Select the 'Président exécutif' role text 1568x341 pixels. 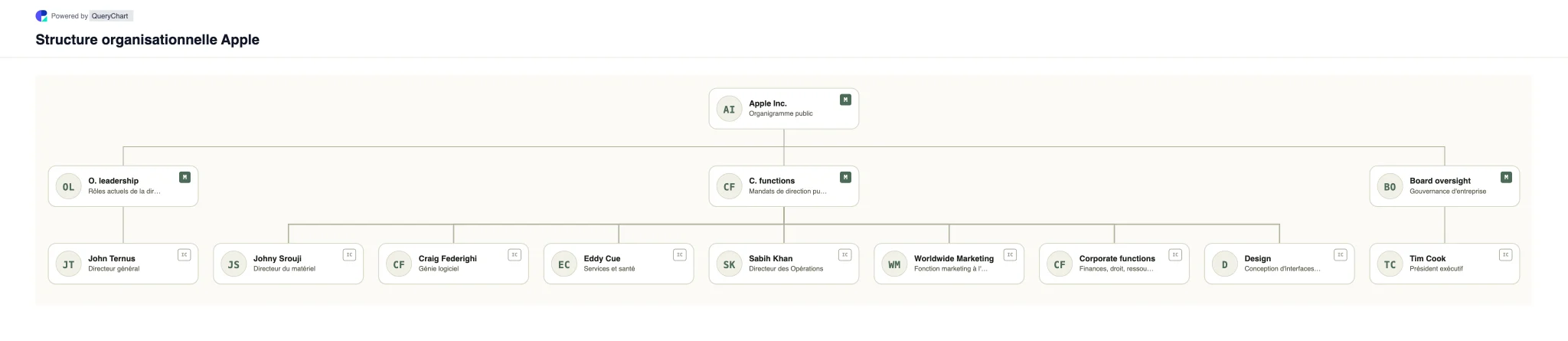(1436, 269)
